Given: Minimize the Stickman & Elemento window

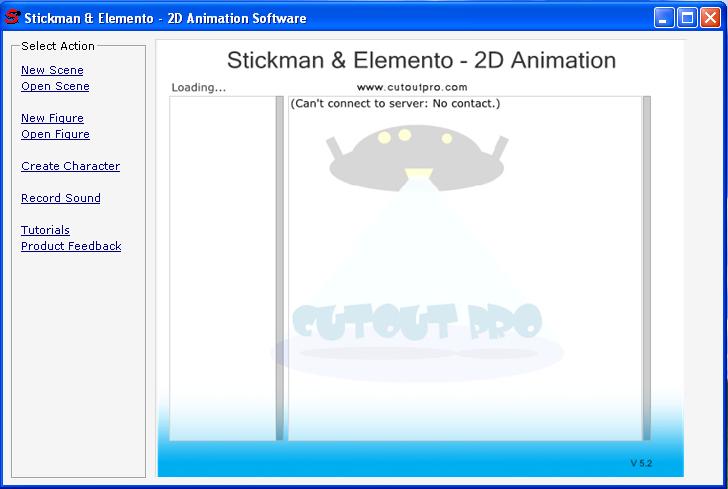Looking at the screenshot, I should pos(664,18).
